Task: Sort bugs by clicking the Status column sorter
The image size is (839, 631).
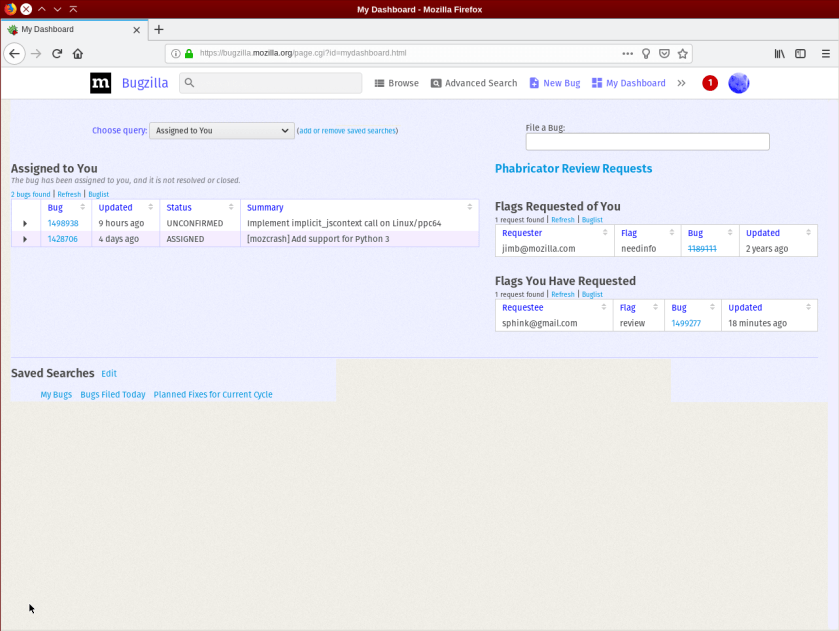Action: tap(230, 207)
